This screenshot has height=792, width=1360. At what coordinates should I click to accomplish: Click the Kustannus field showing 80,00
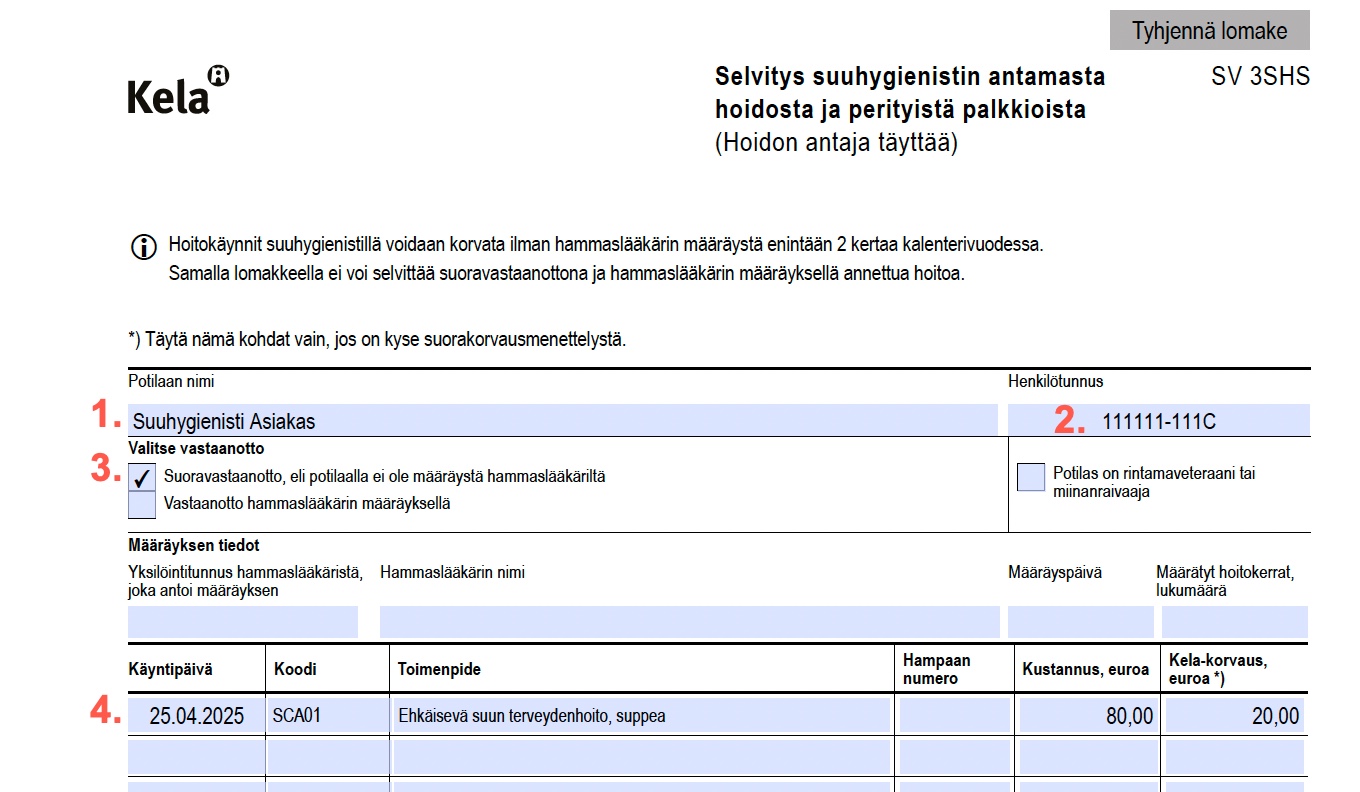1088,716
